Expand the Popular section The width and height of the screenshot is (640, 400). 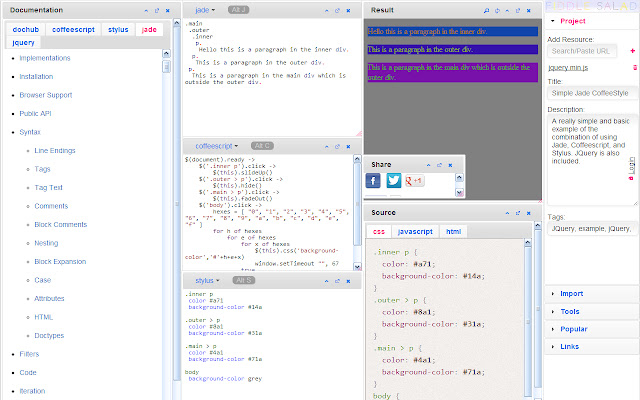[x=573, y=328]
